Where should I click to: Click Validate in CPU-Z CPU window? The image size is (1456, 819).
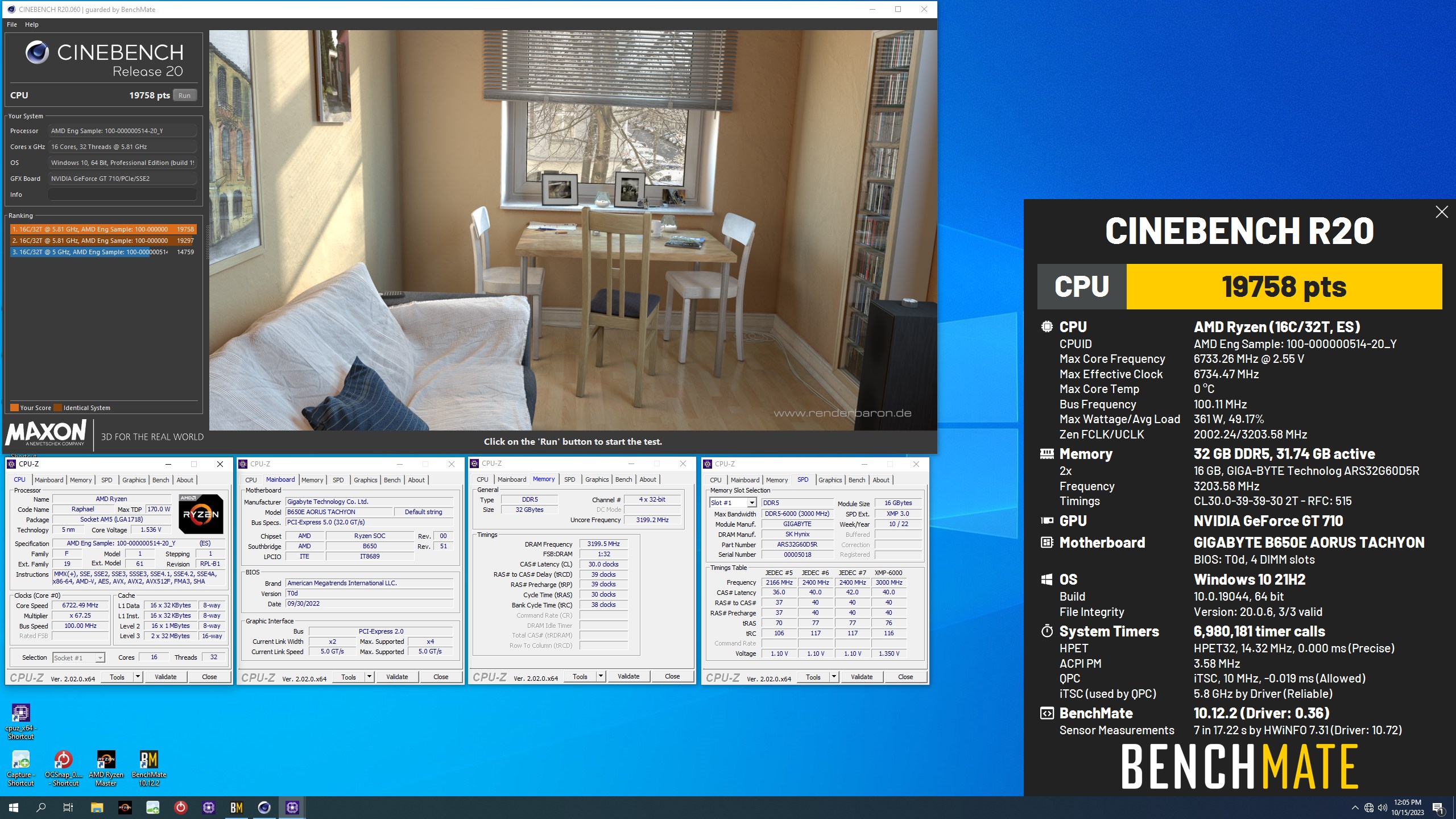(x=166, y=677)
